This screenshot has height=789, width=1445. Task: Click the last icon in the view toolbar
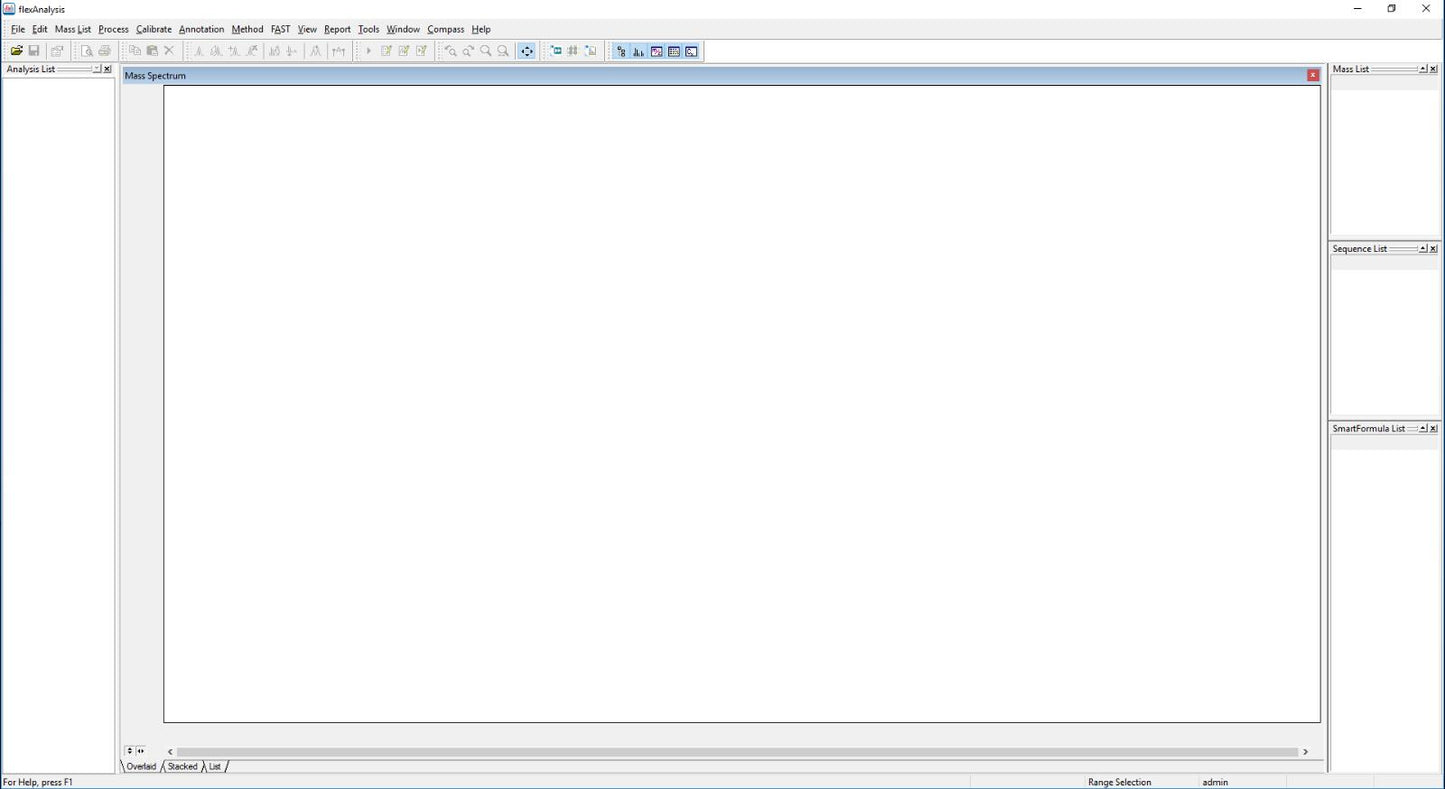coord(692,51)
